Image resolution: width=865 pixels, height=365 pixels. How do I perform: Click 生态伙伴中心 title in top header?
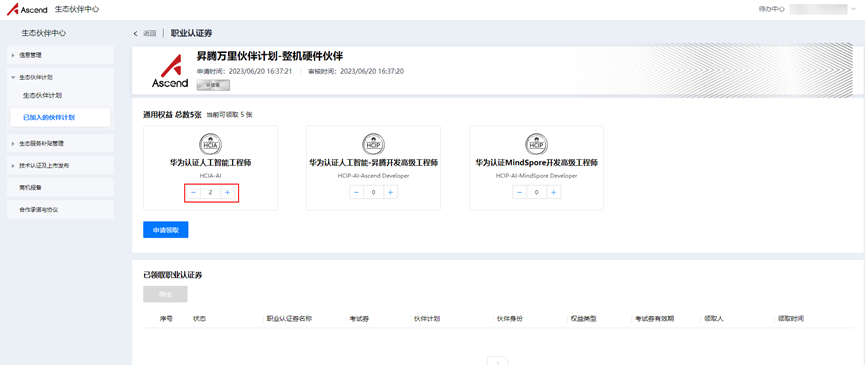pyautogui.click(x=77, y=9)
